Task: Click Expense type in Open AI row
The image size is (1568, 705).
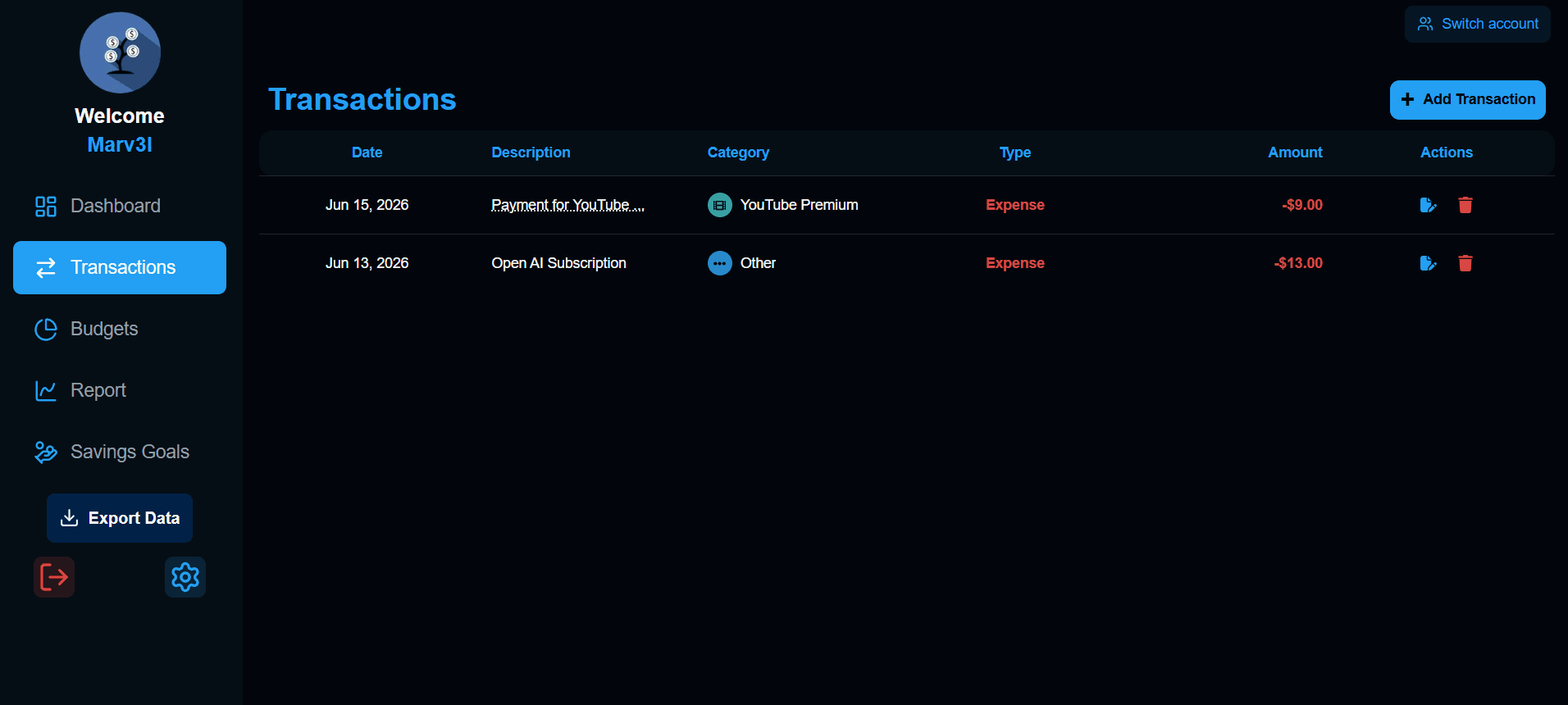Action: (1015, 263)
